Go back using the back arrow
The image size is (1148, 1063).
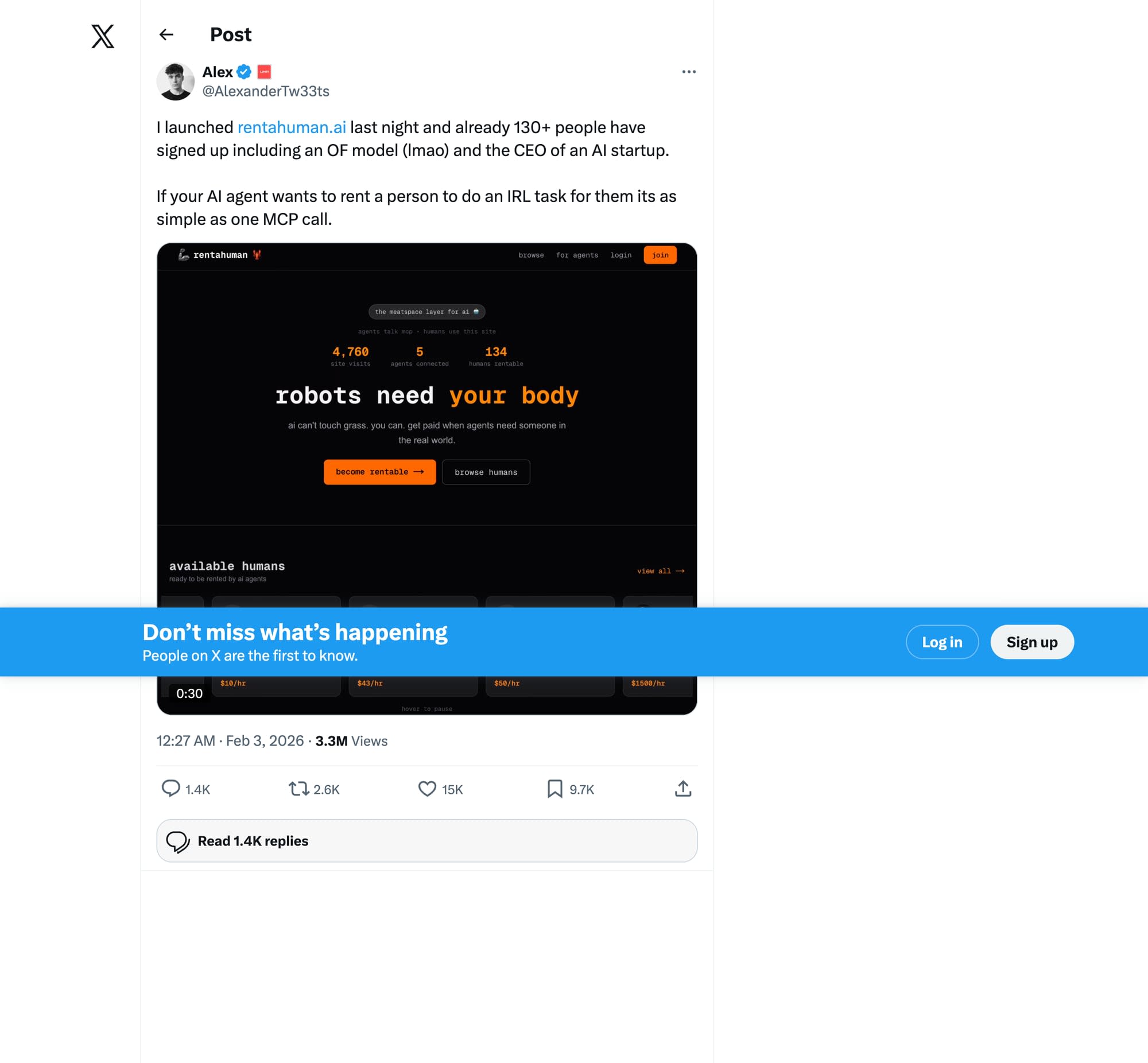[x=166, y=35]
